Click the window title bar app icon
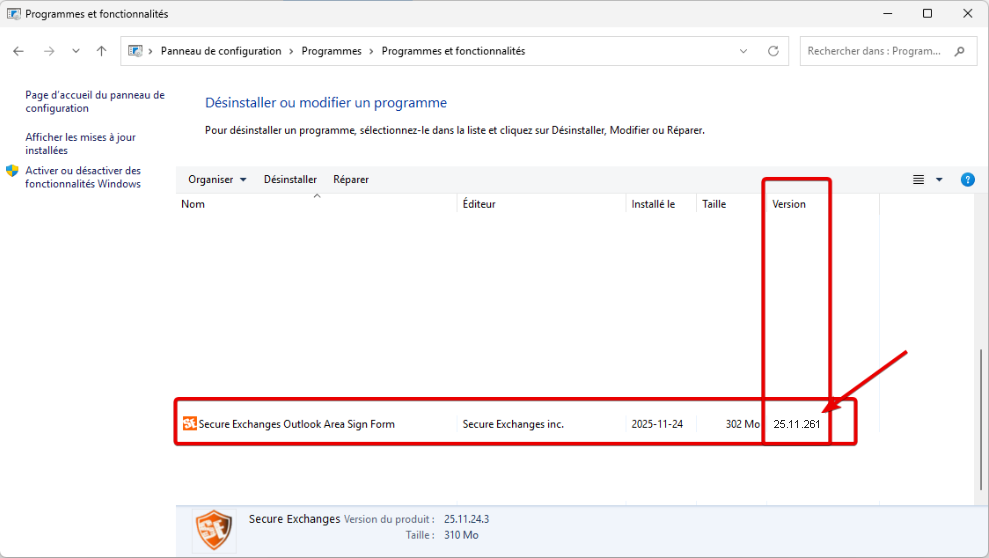 13,14
